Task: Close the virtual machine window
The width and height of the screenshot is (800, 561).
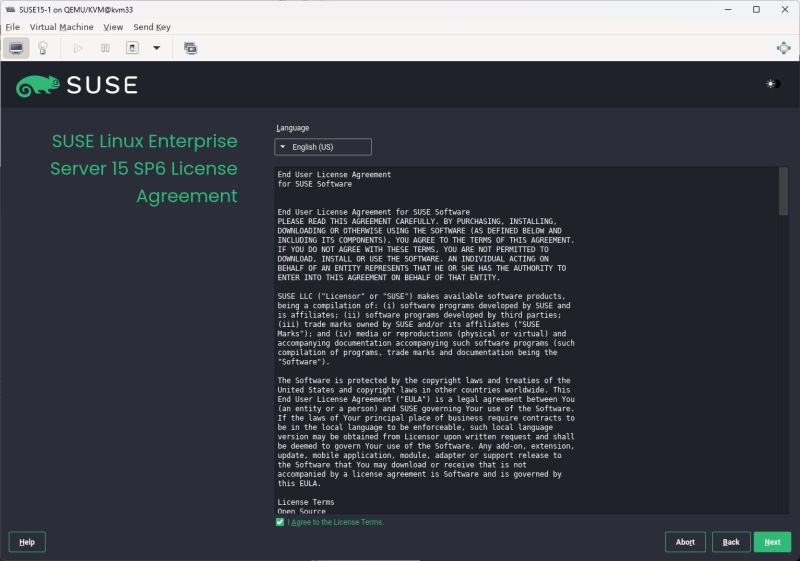Action: click(785, 10)
